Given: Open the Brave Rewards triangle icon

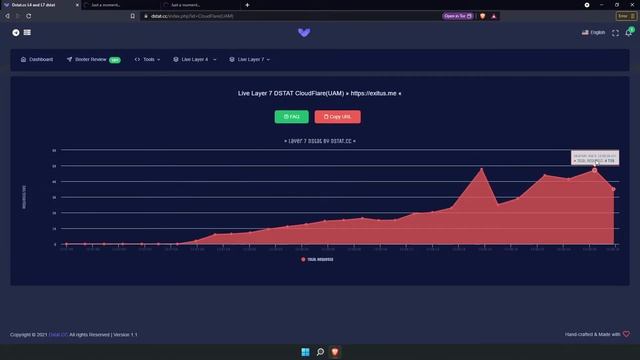Looking at the screenshot, I should point(493,16).
